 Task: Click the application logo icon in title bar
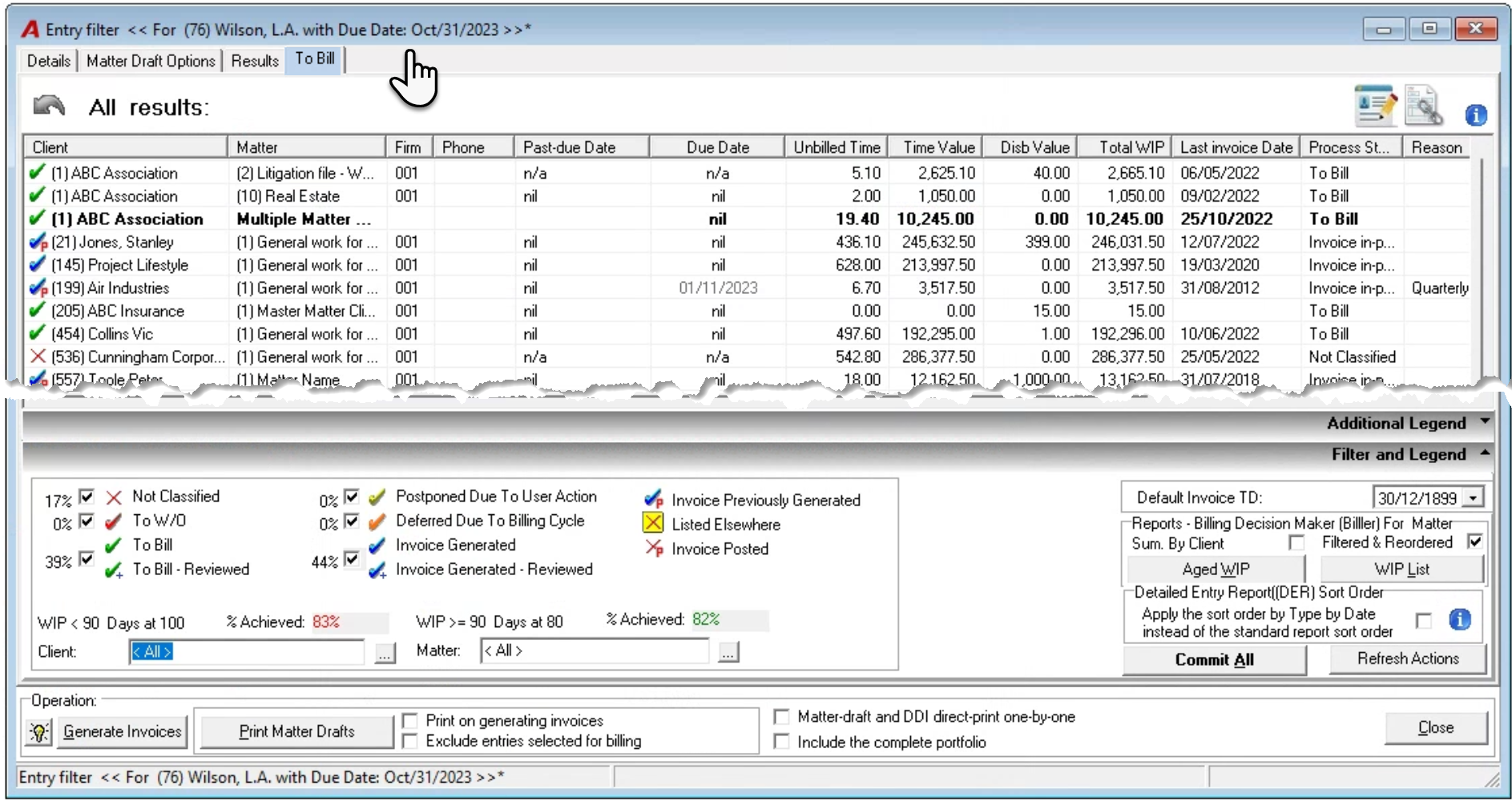[30, 30]
